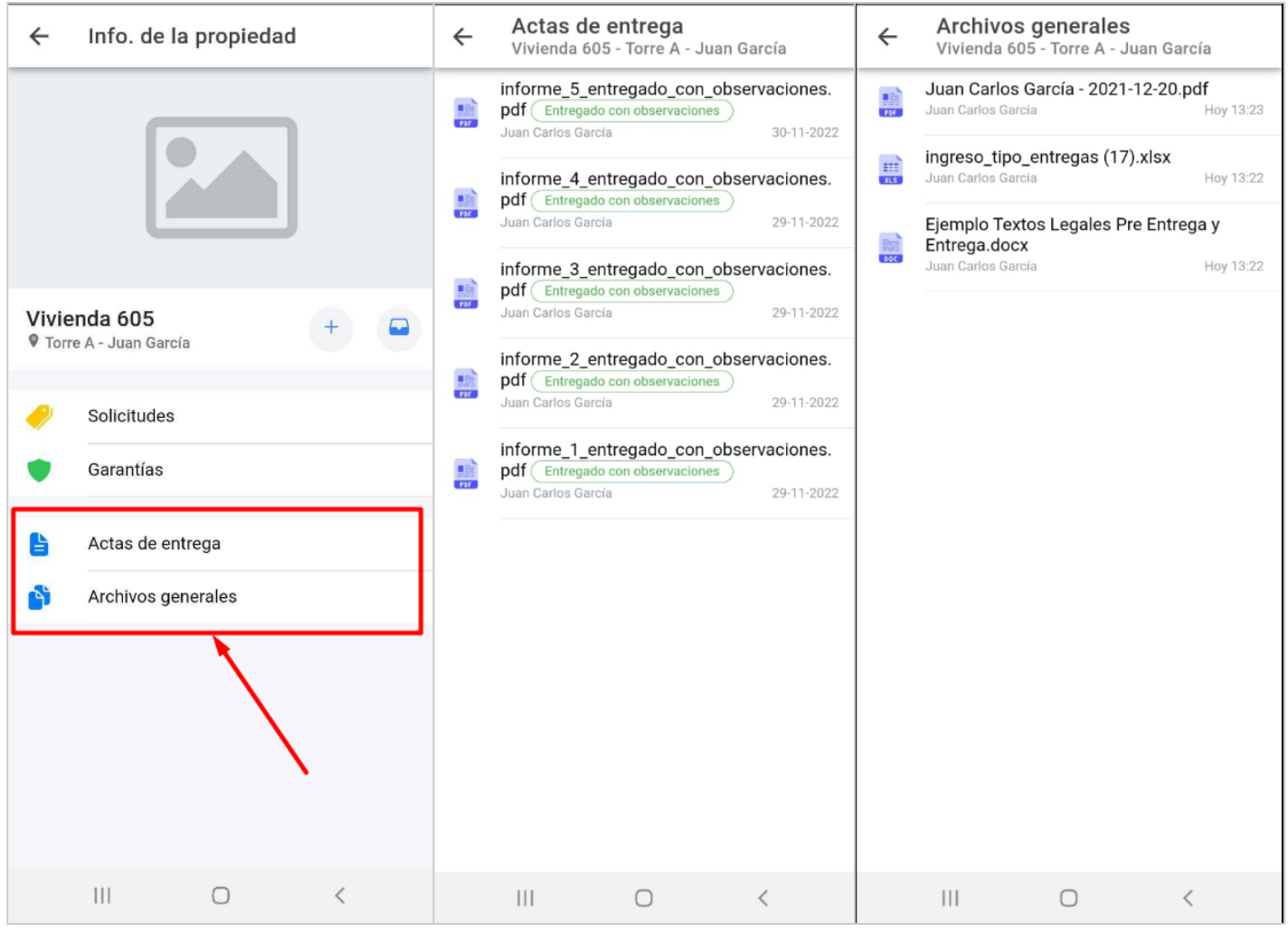Tap the property image placeholder
The image size is (1288, 932).
(222, 177)
